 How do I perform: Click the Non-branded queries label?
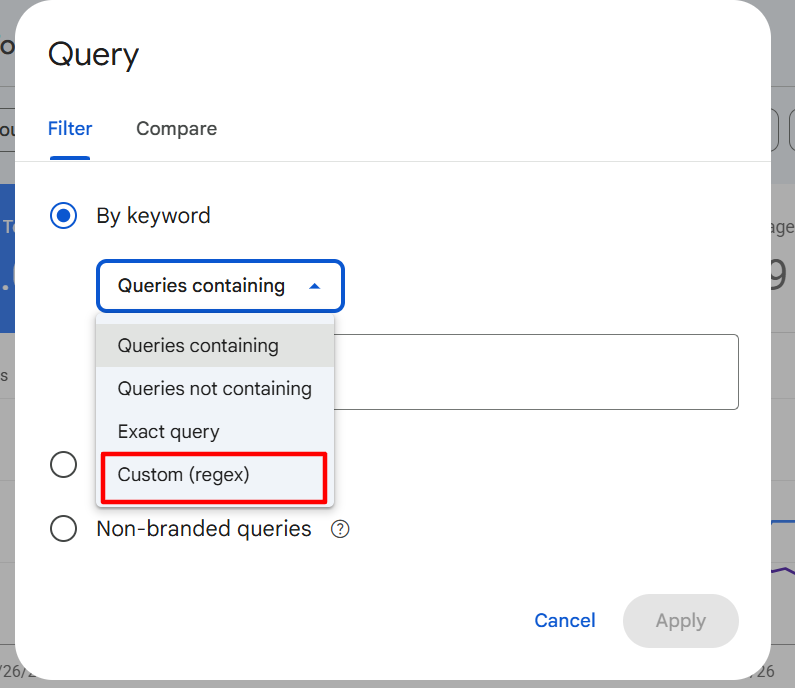(x=204, y=529)
